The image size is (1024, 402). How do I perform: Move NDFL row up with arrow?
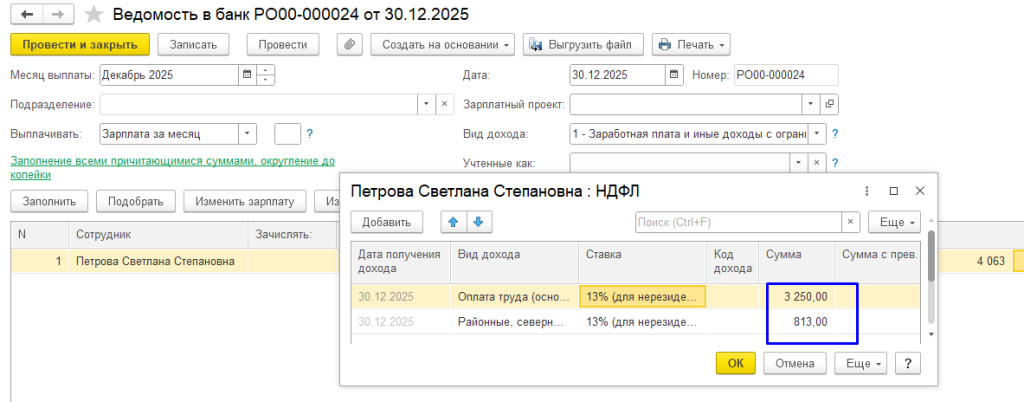[x=454, y=222]
